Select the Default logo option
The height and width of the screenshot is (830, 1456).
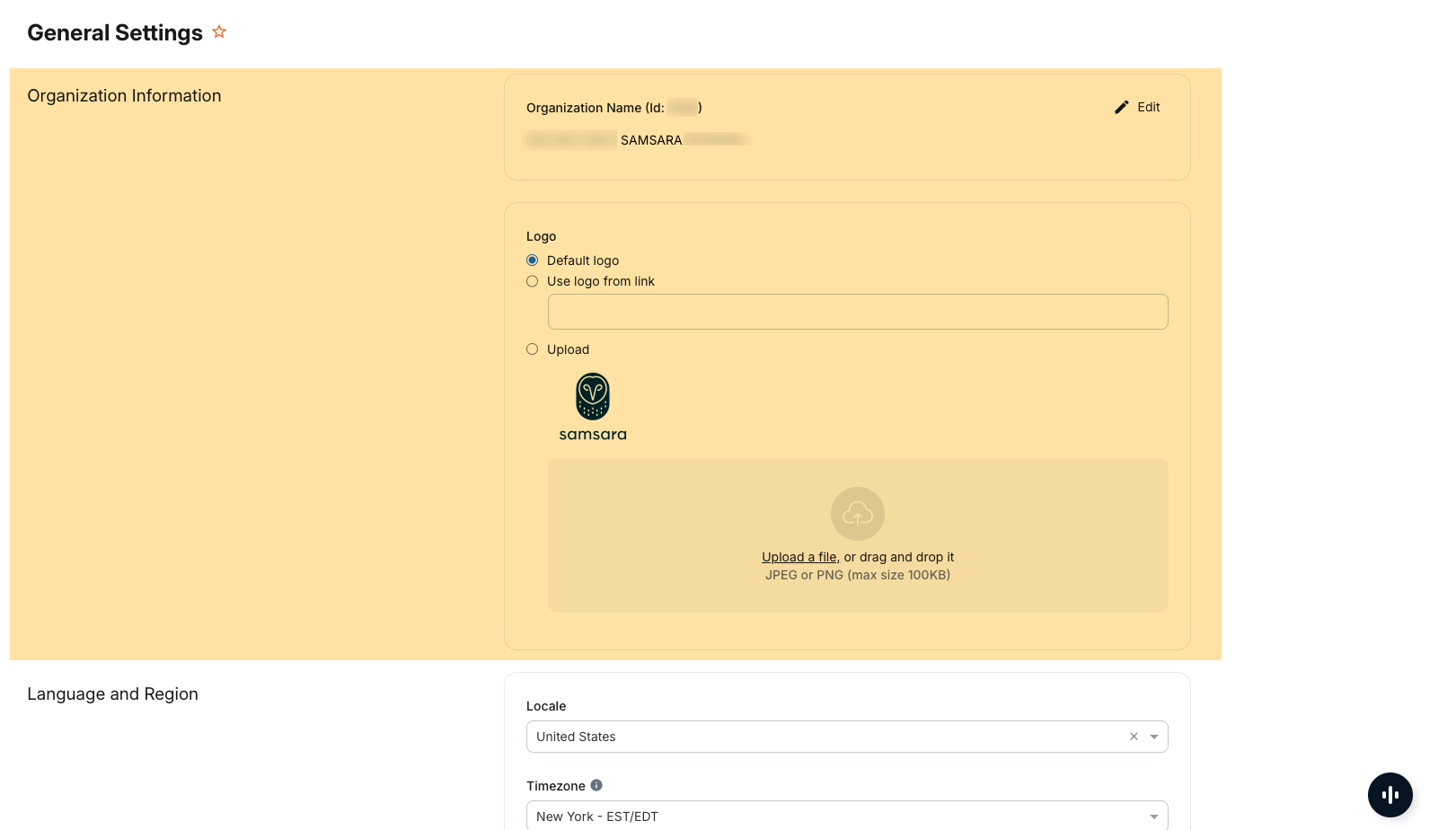coord(532,260)
